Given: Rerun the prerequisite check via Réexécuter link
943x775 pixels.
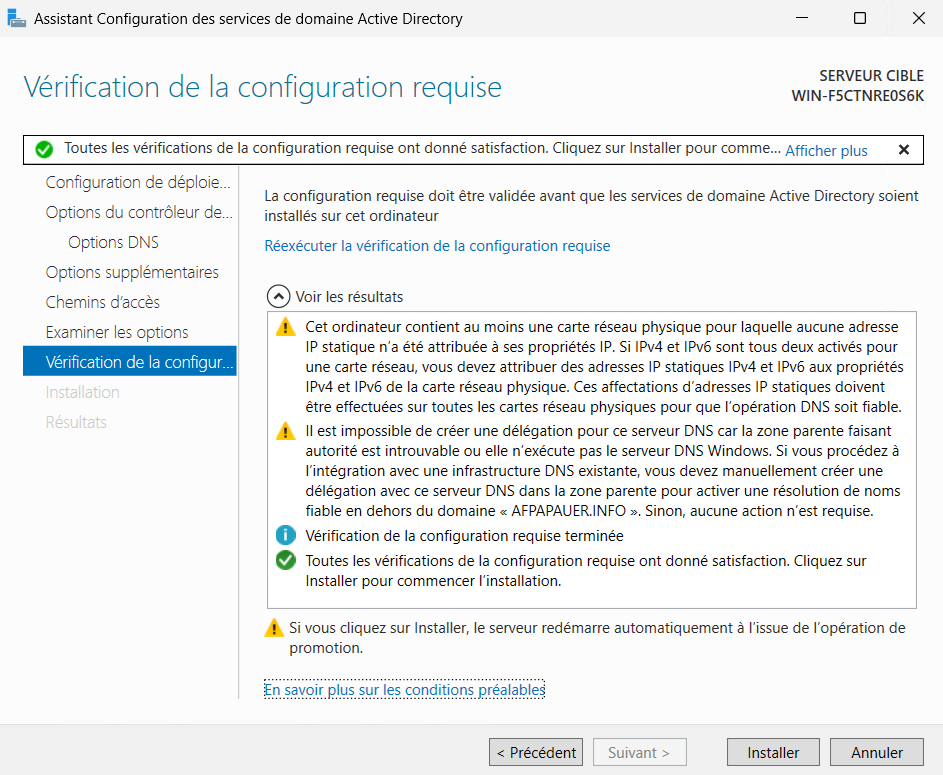Looking at the screenshot, I should [437, 246].
